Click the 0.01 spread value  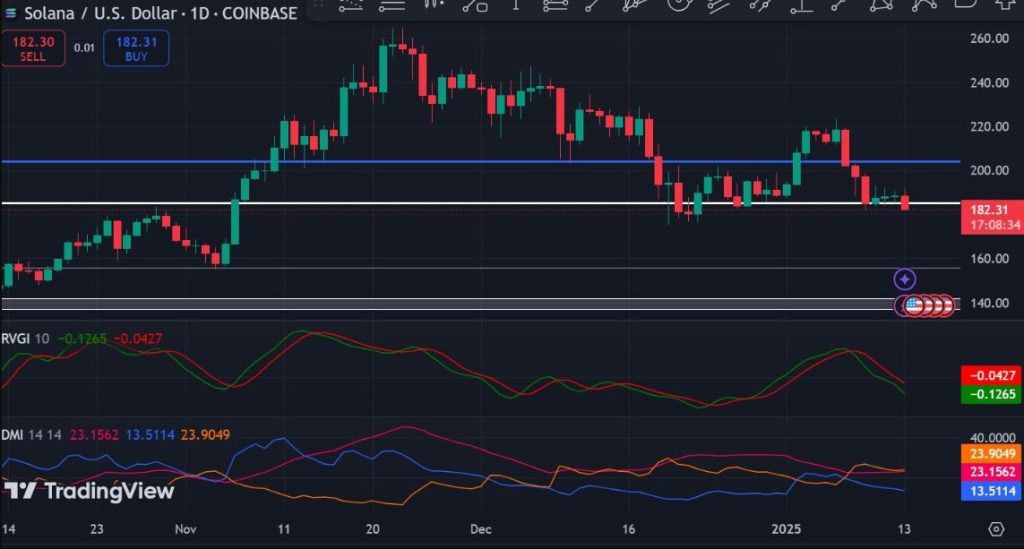click(x=84, y=48)
